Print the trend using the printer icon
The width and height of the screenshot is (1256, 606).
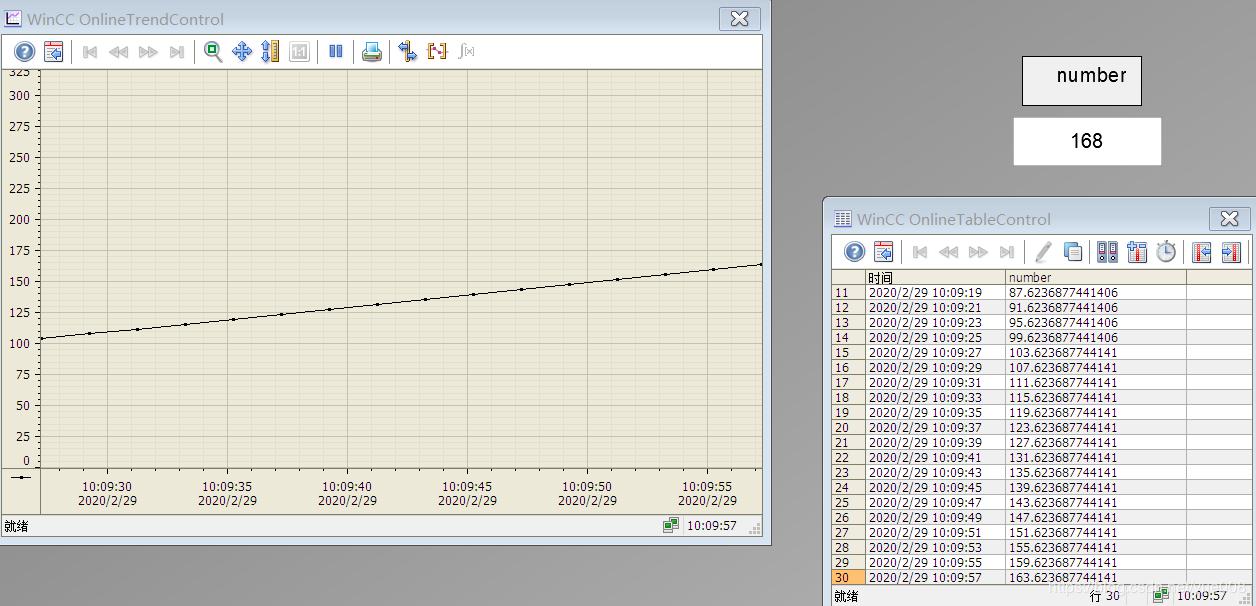point(372,52)
